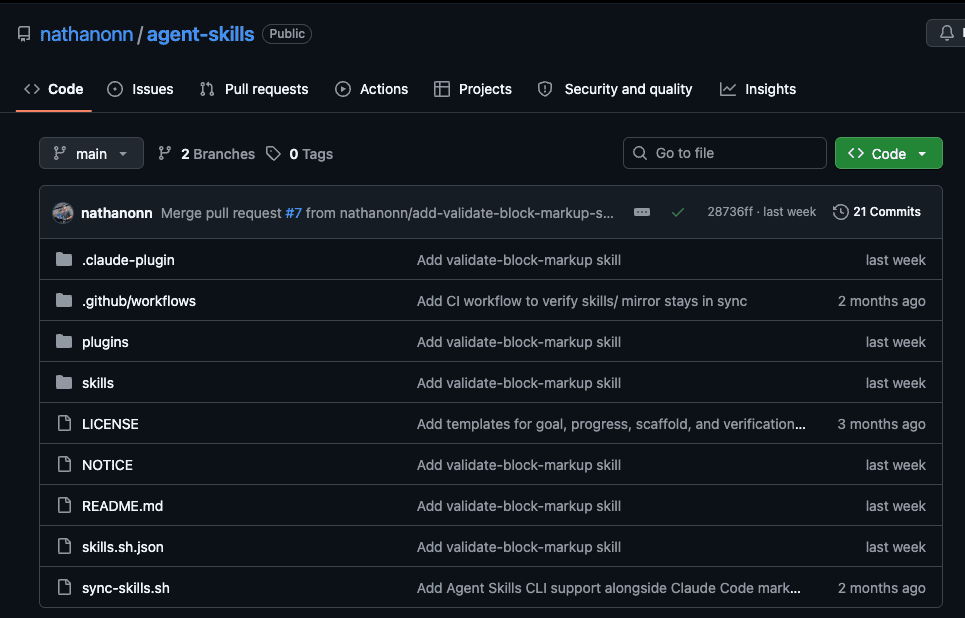Open the agent-skills repository link

click(200, 34)
